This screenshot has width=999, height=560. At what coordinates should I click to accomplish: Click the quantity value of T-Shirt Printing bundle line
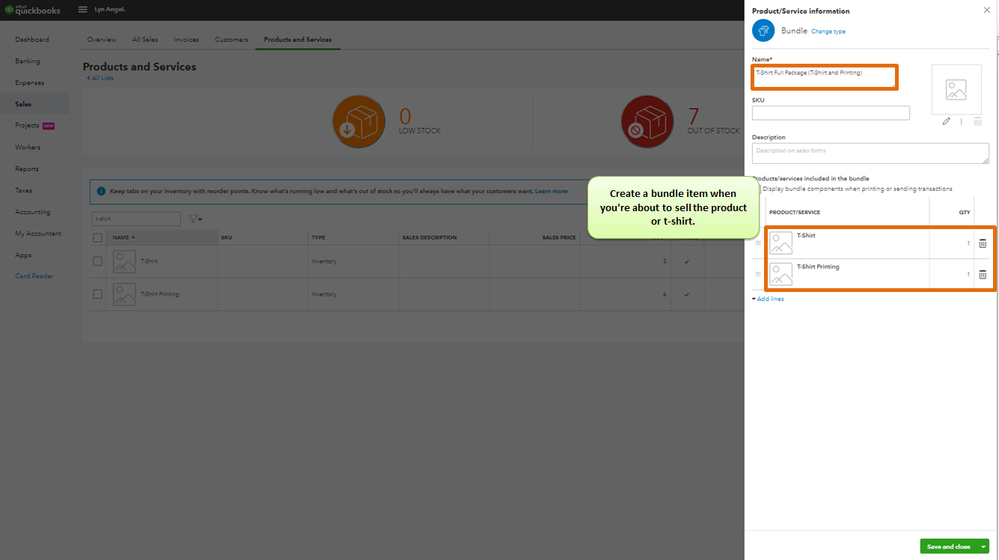[968, 275]
